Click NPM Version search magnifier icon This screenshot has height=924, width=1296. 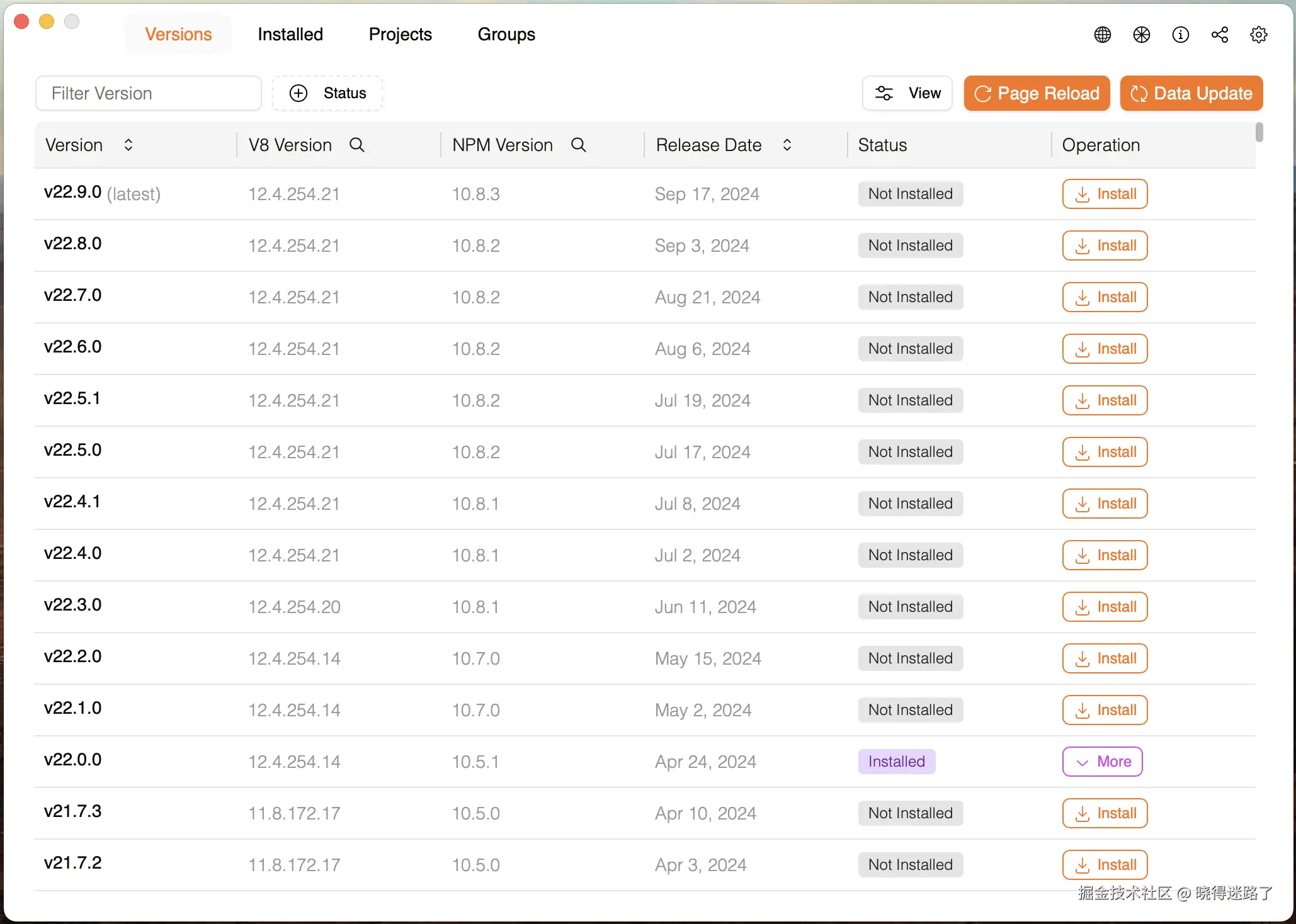click(x=578, y=145)
